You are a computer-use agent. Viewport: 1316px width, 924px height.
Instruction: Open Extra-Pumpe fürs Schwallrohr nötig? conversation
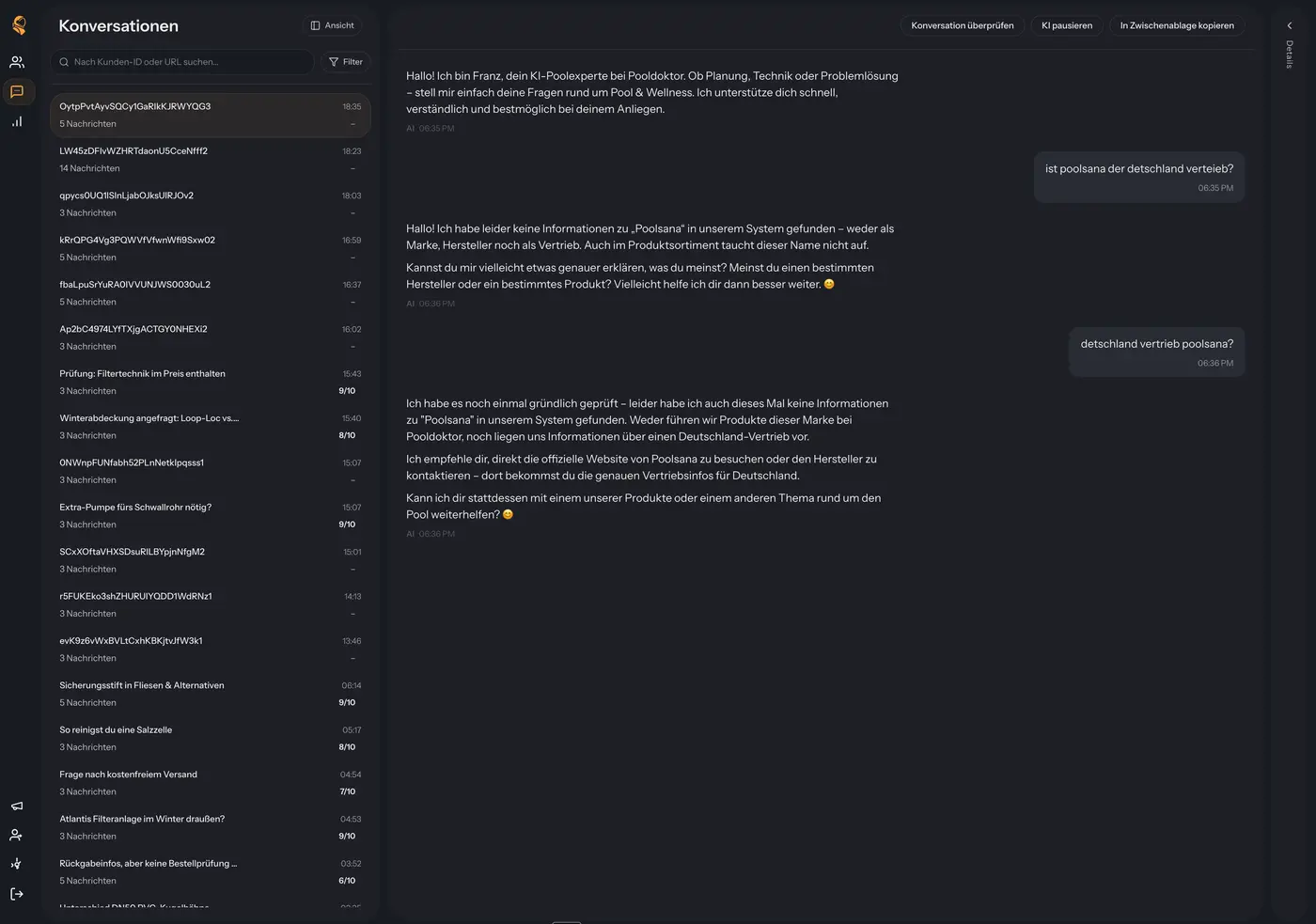[x=211, y=516]
